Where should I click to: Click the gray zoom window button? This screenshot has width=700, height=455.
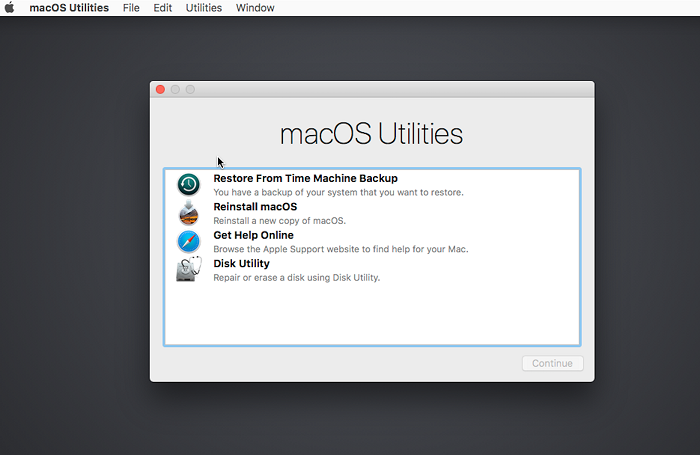pos(190,90)
